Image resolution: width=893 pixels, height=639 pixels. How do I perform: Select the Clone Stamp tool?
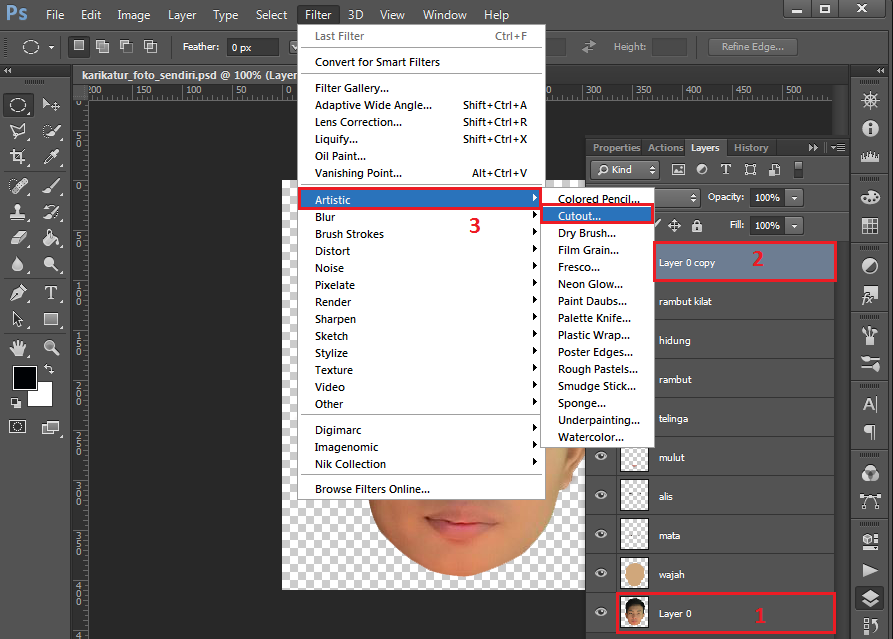18,212
